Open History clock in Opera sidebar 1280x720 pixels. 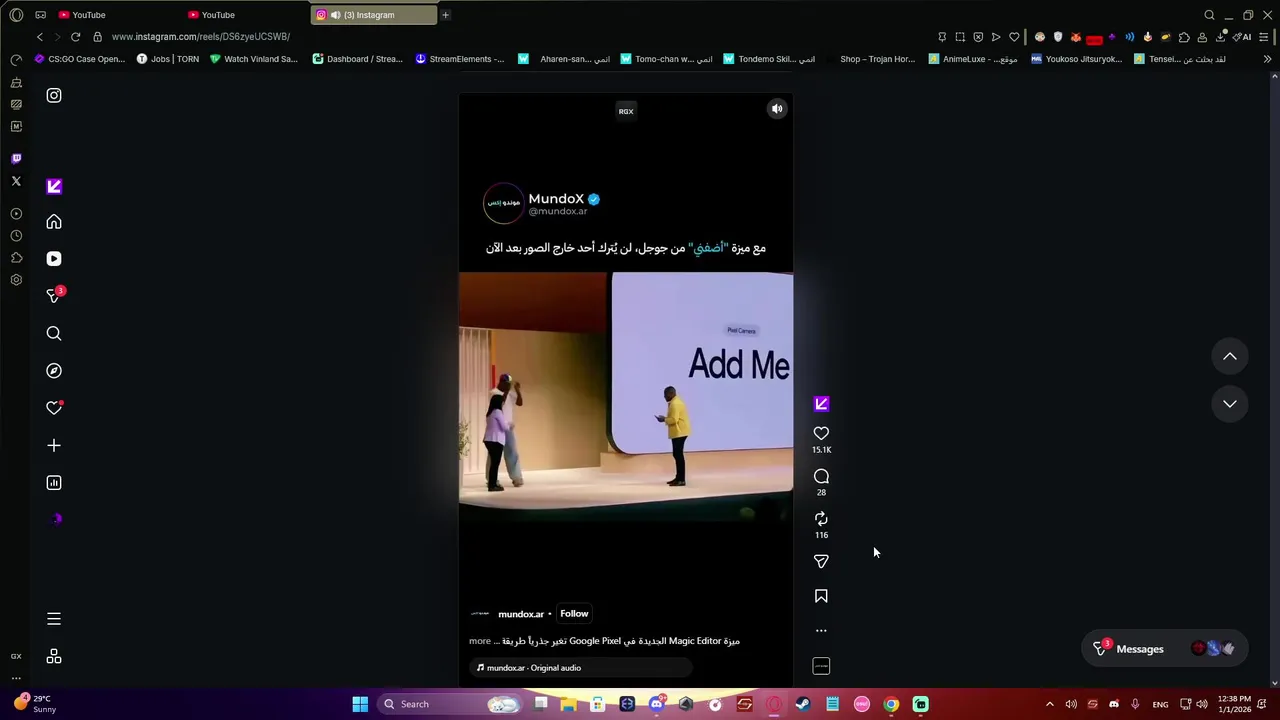click(x=16, y=236)
